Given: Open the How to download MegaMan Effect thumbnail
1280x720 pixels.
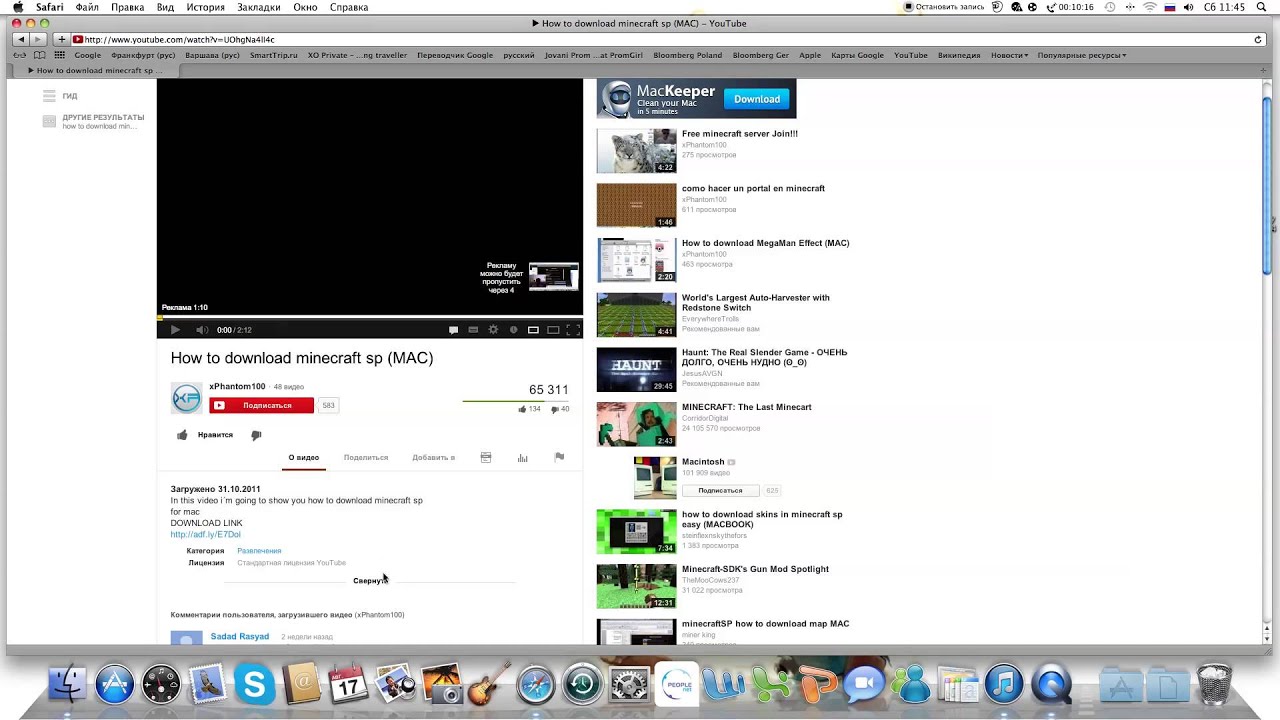Looking at the screenshot, I should click(x=636, y=260).
